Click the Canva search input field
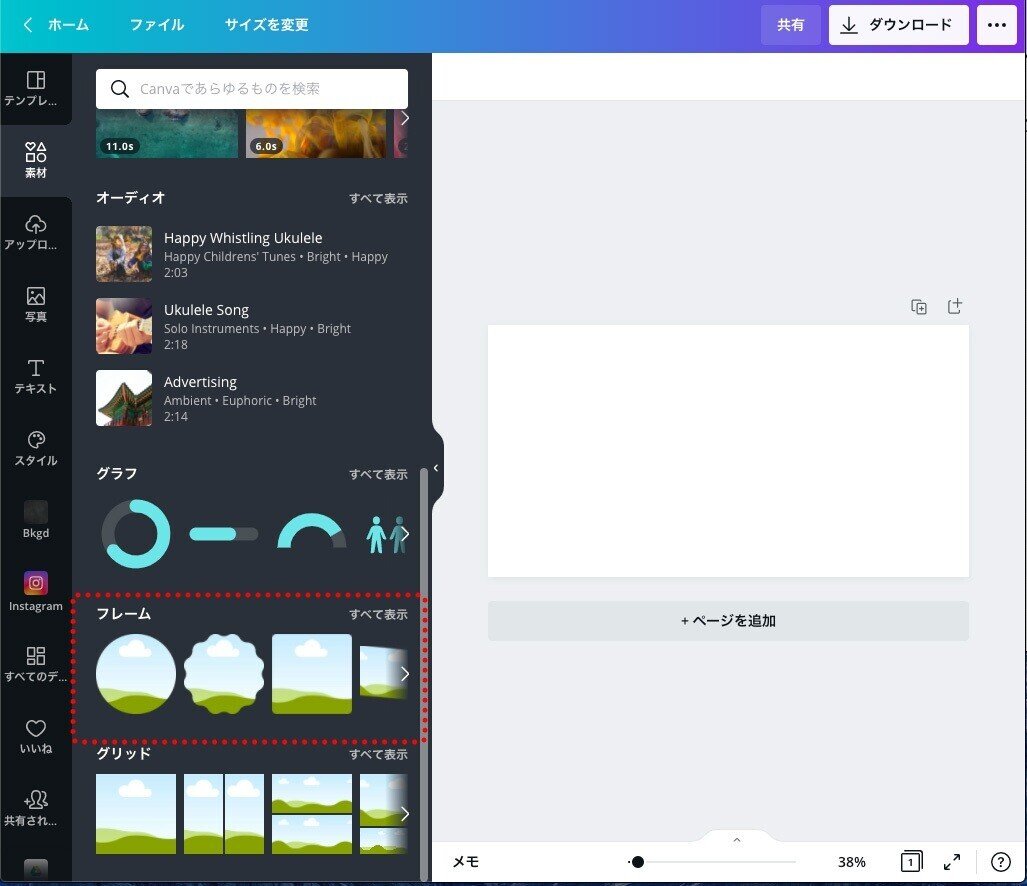This screenshot has height=886, width=1027. [x=250, y=89]
